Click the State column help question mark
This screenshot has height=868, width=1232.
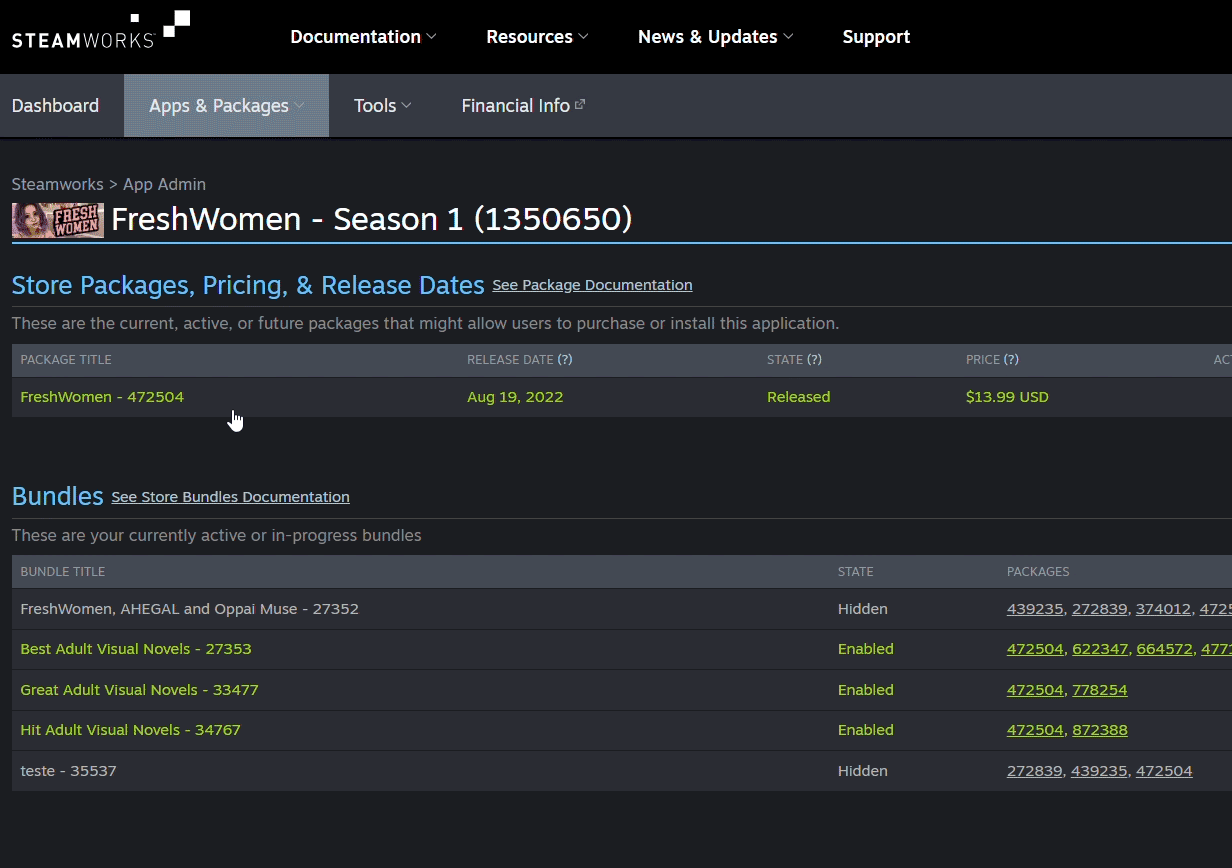coord(814,360)
